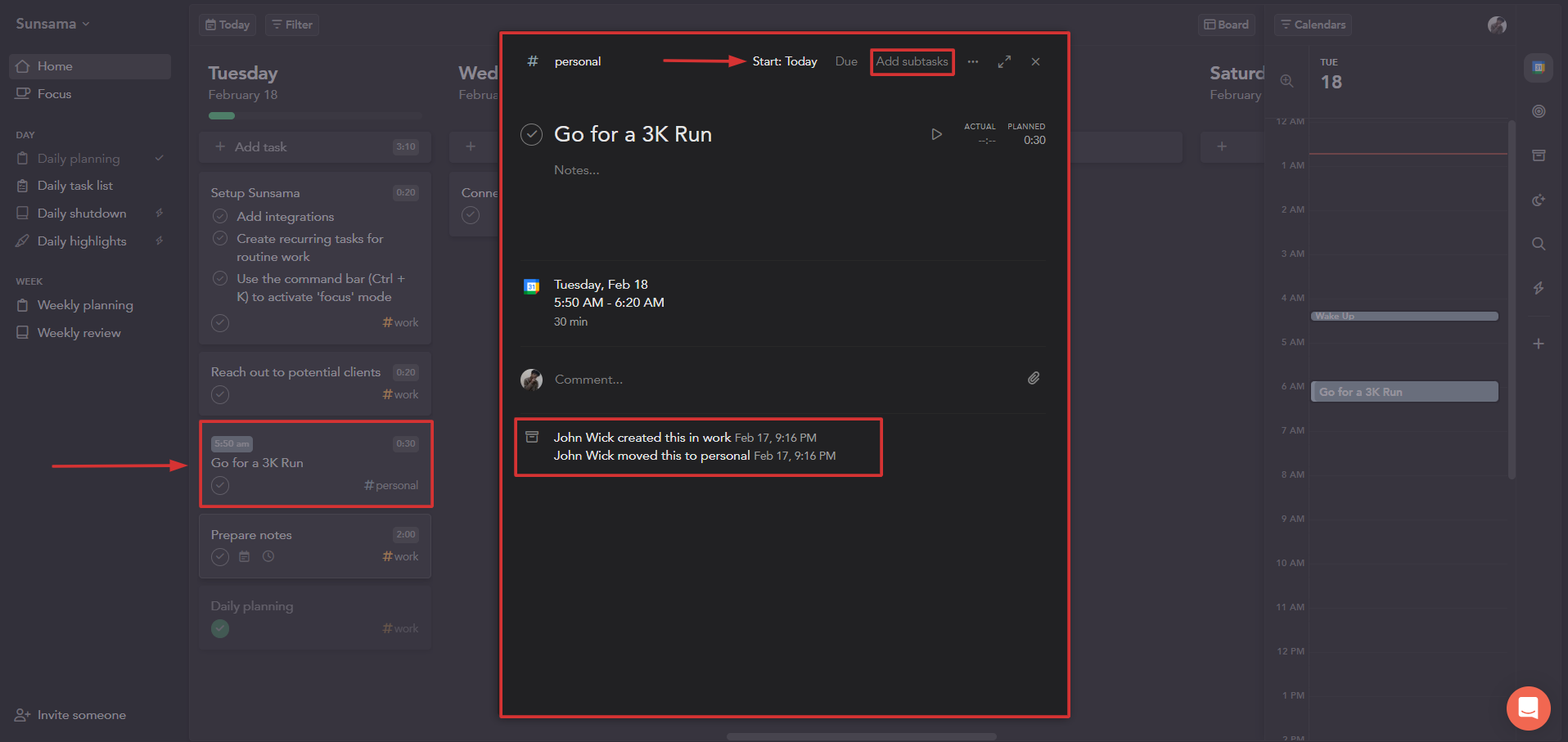Open the PLANNED 0:30 time picker
This screenshot has width=1568, height=742.
coord(1026,134)
